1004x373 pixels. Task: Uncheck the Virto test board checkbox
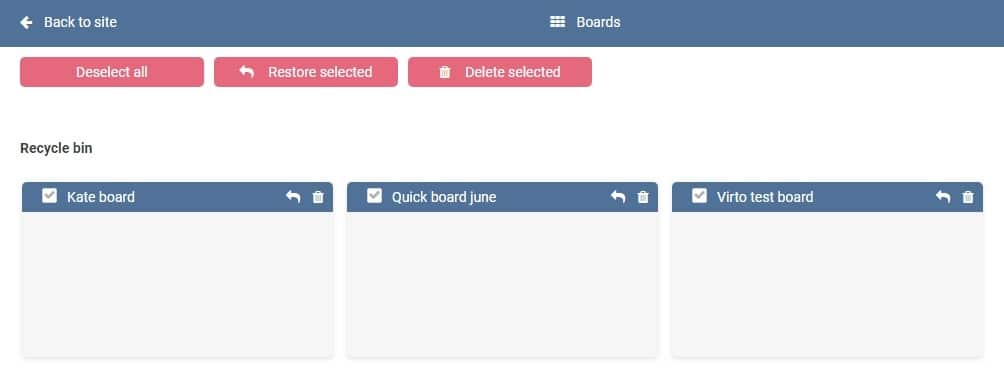coord(700,196)
